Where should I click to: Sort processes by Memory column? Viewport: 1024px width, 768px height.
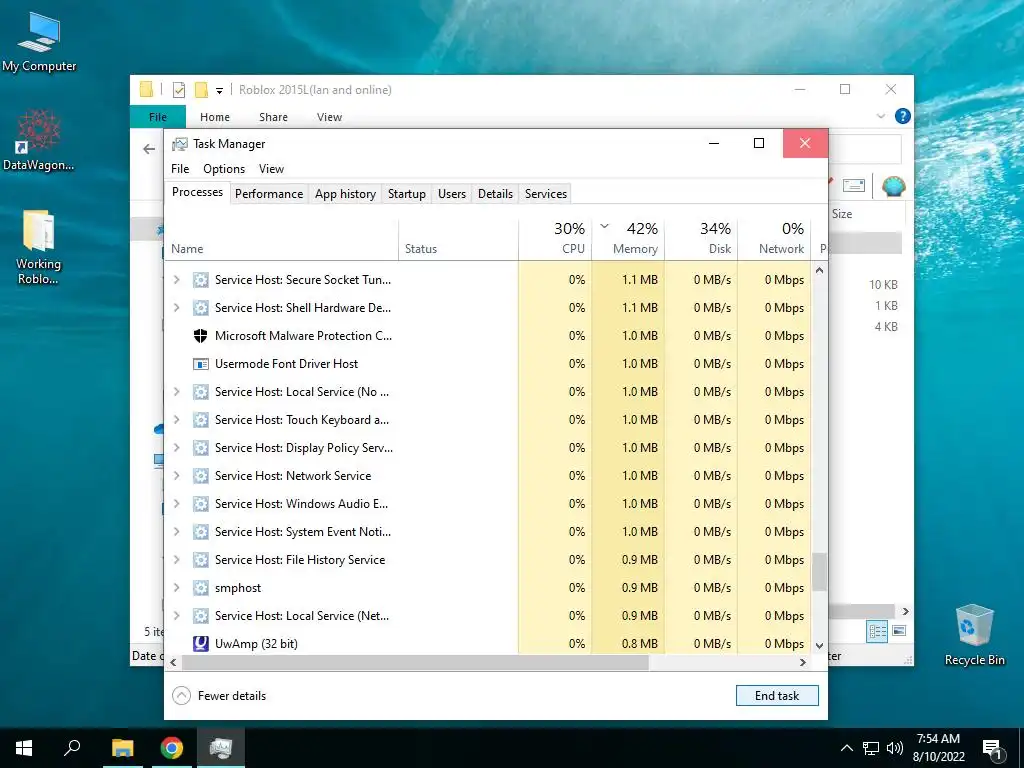click(628, 239)
